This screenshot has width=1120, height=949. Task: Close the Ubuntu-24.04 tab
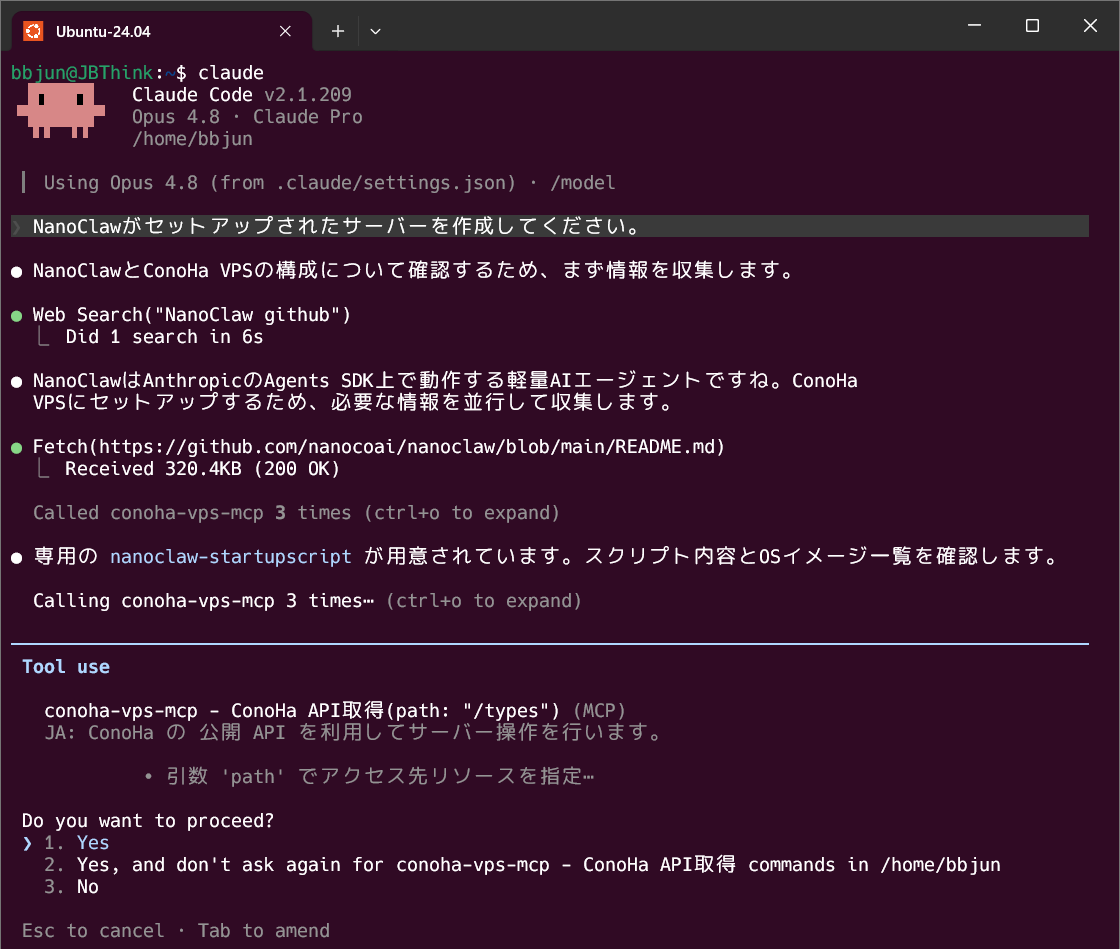point(285,31)
